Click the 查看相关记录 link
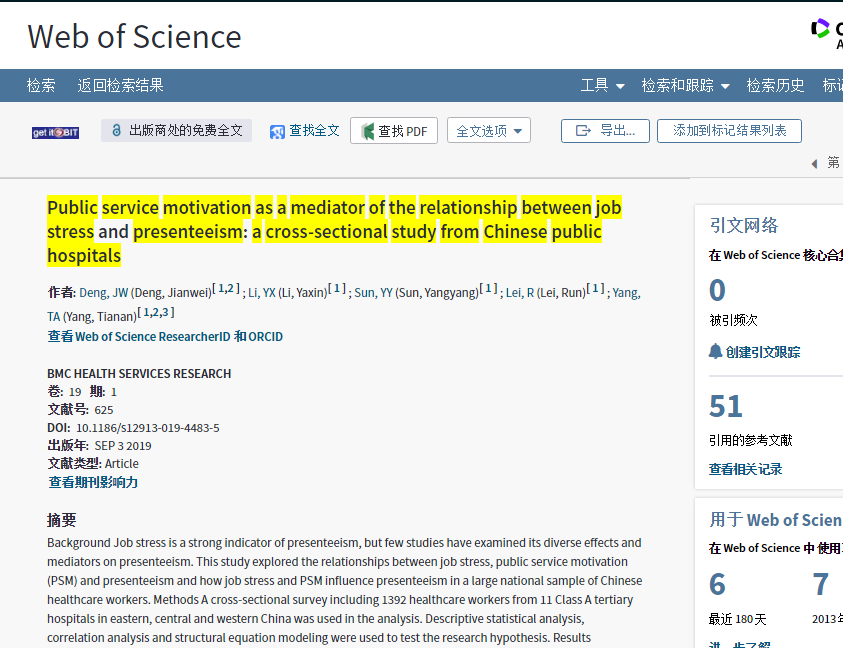Image resolution: width=843 pixels, height=648 pixels. point(745,469)
